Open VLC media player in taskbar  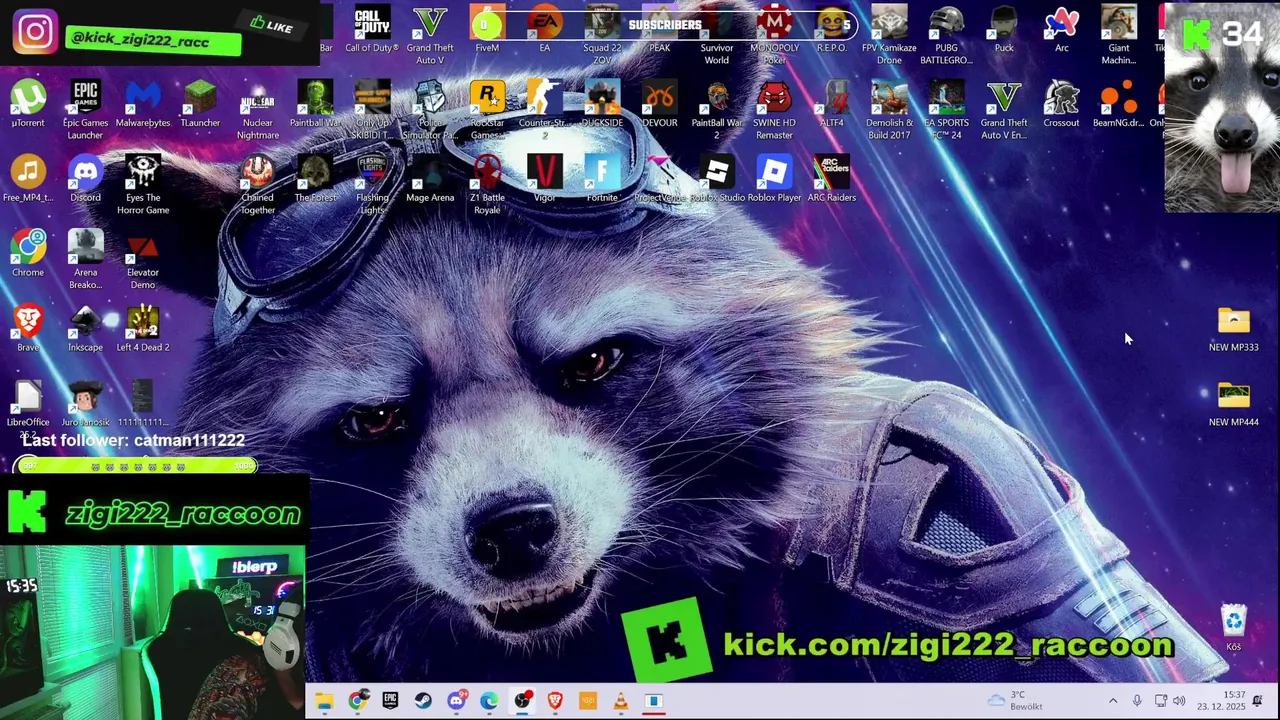point(621,701)
